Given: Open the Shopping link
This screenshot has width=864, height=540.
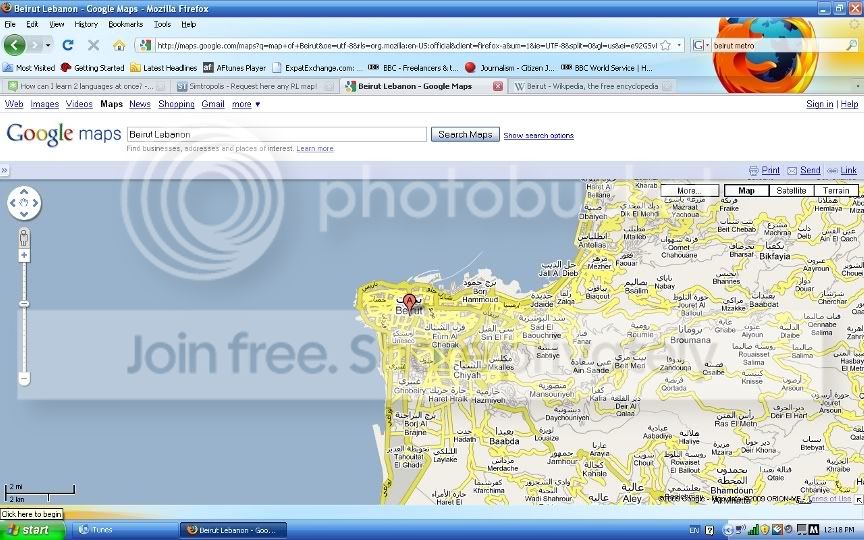Looking at the screenshot, I should point(176,104).
